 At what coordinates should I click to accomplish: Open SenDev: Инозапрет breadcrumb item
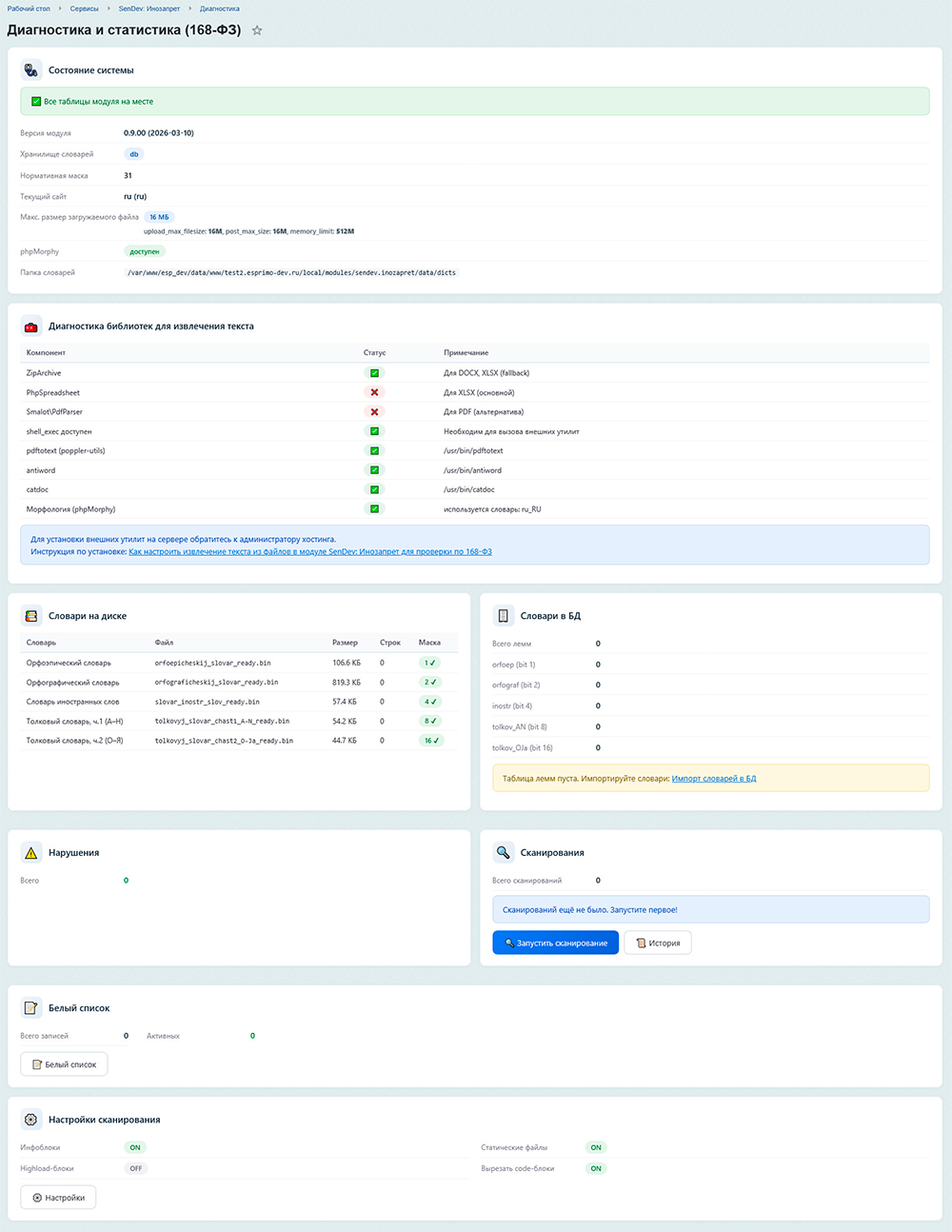pyautogui.click(x=149, y=9)
